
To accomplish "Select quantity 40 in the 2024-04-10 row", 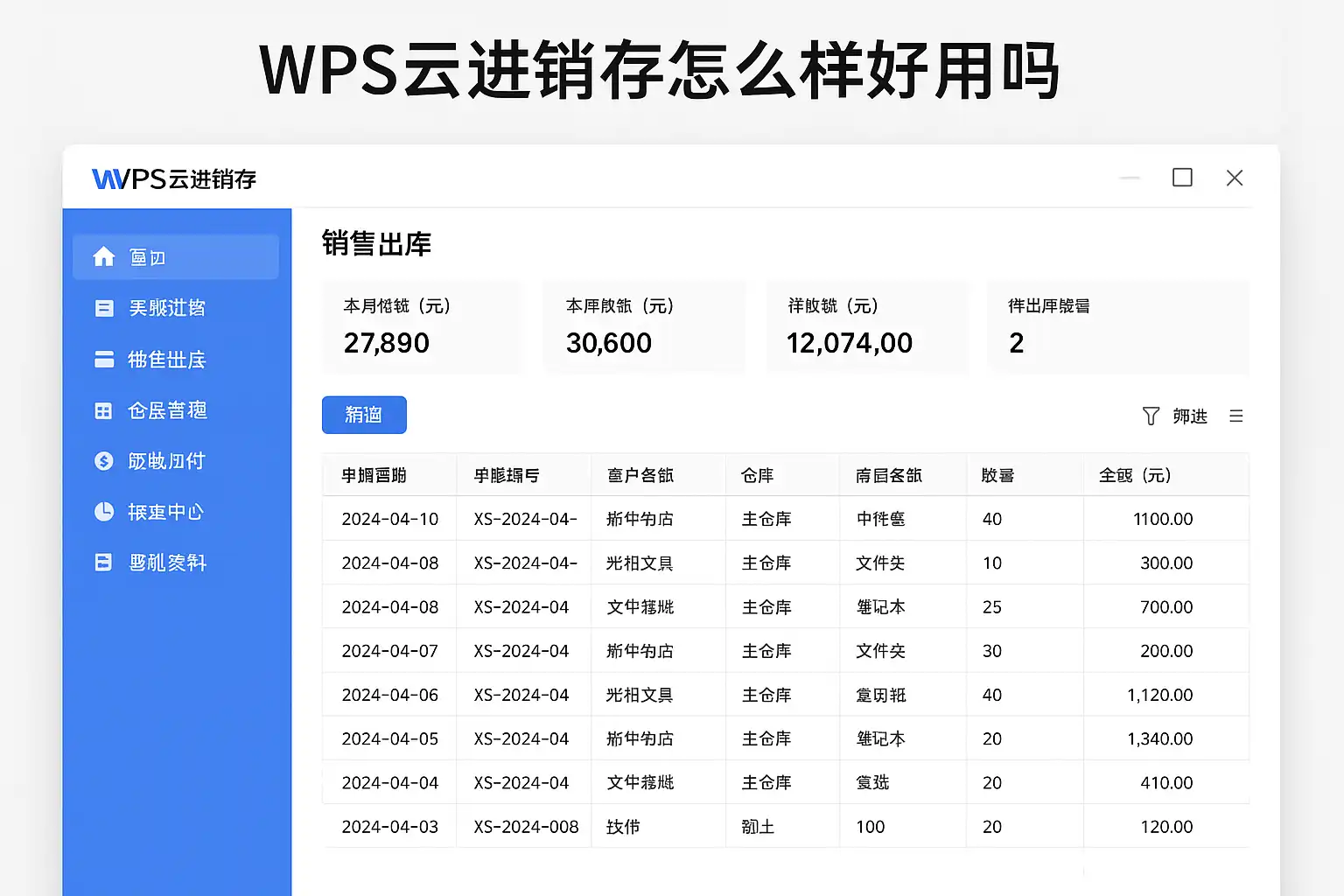I will (x=992, y=519).
